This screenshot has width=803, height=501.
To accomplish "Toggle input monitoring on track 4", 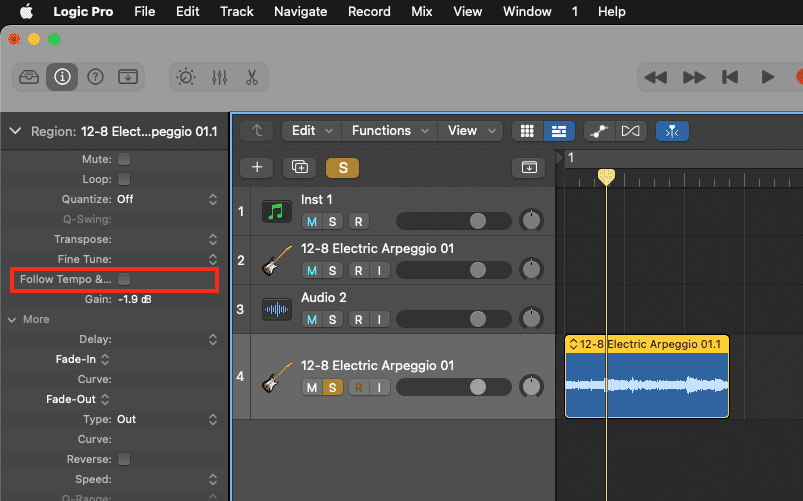I will point(379,388).
